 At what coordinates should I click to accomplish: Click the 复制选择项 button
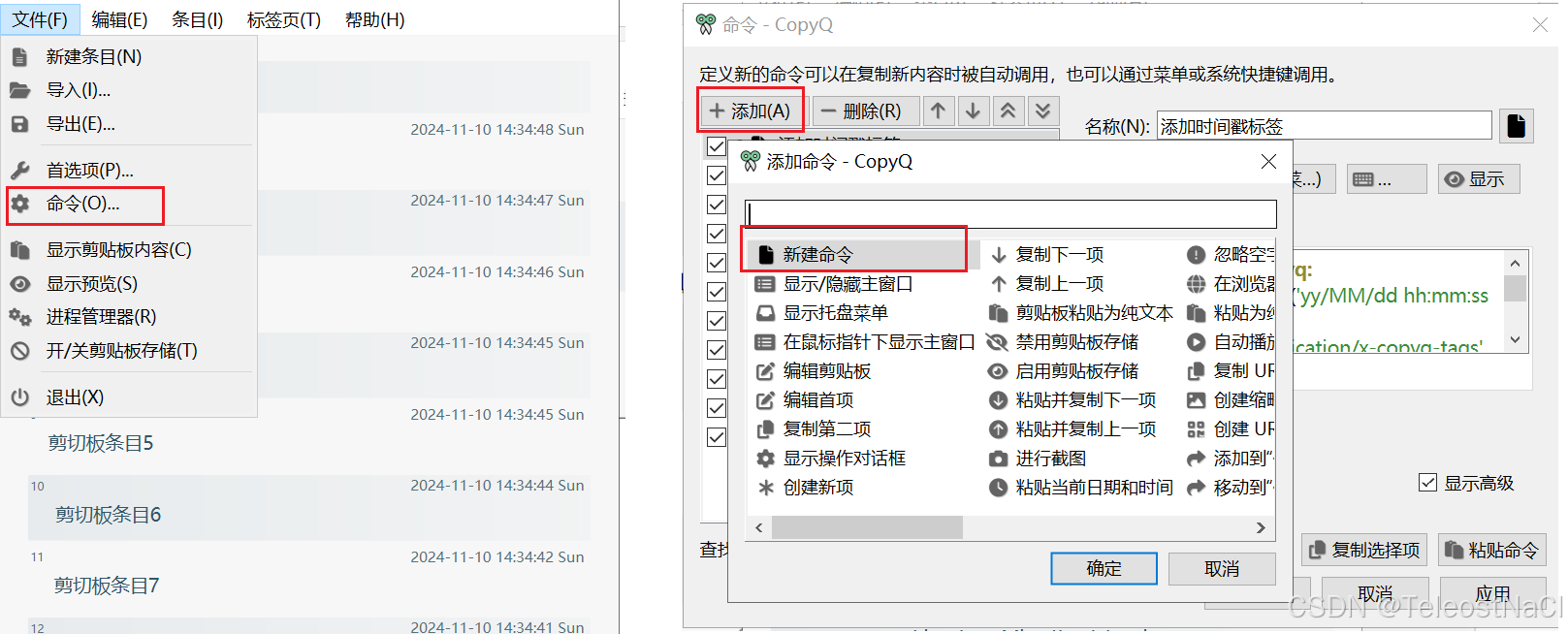pos(1365,550)
